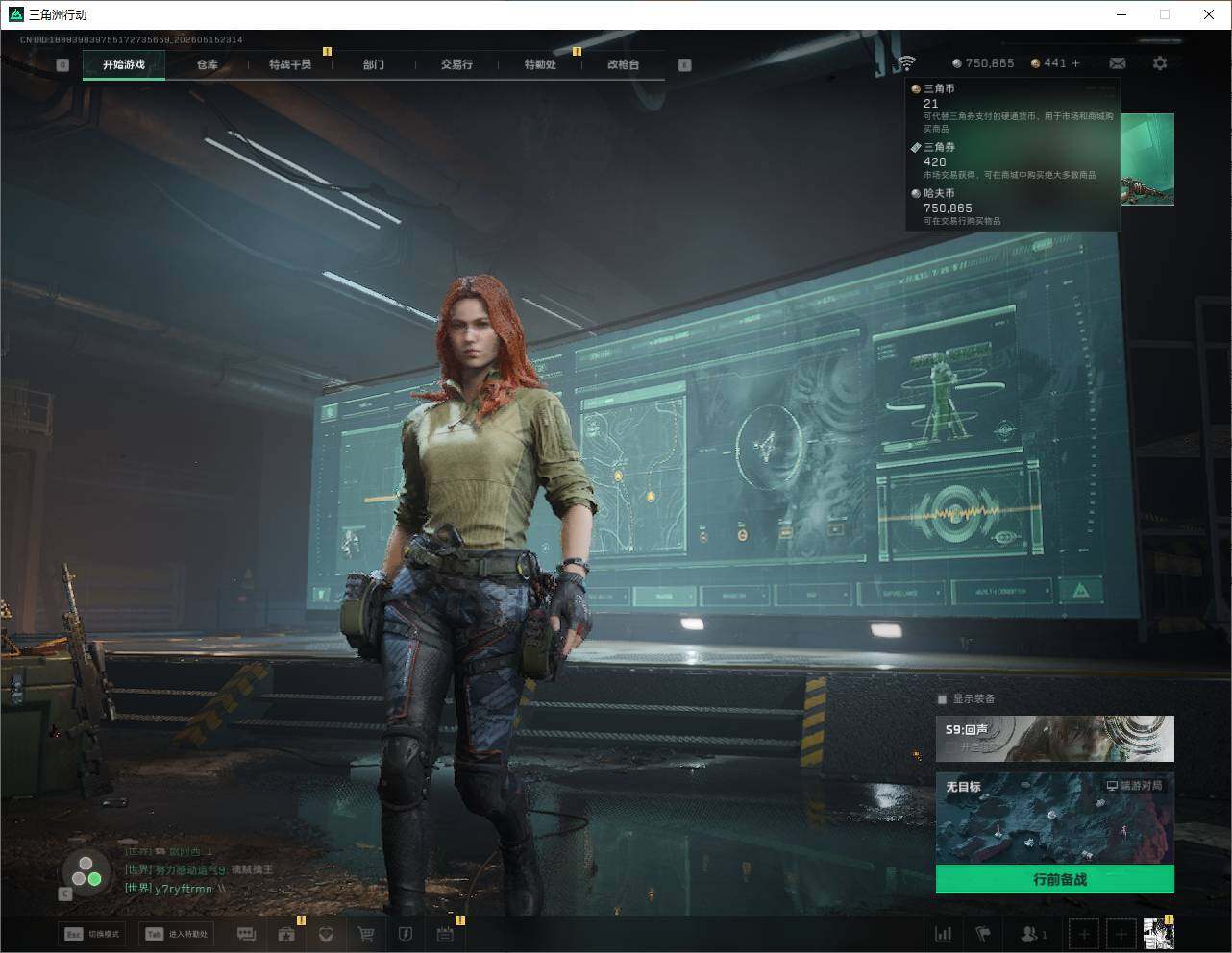Click the 750,865 哈夫币 balance in top bar
Image resolution: width=1232 pixels, height=953 pixels.
983,63
